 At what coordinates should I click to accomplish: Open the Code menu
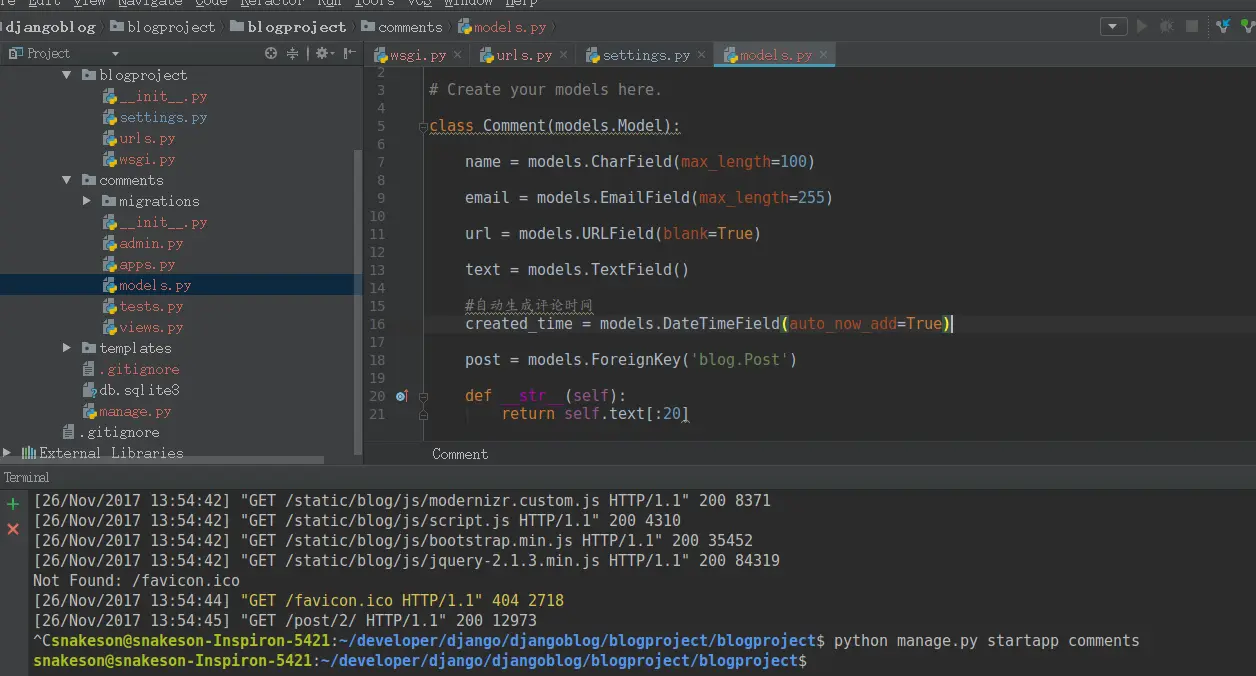[211, 3]
